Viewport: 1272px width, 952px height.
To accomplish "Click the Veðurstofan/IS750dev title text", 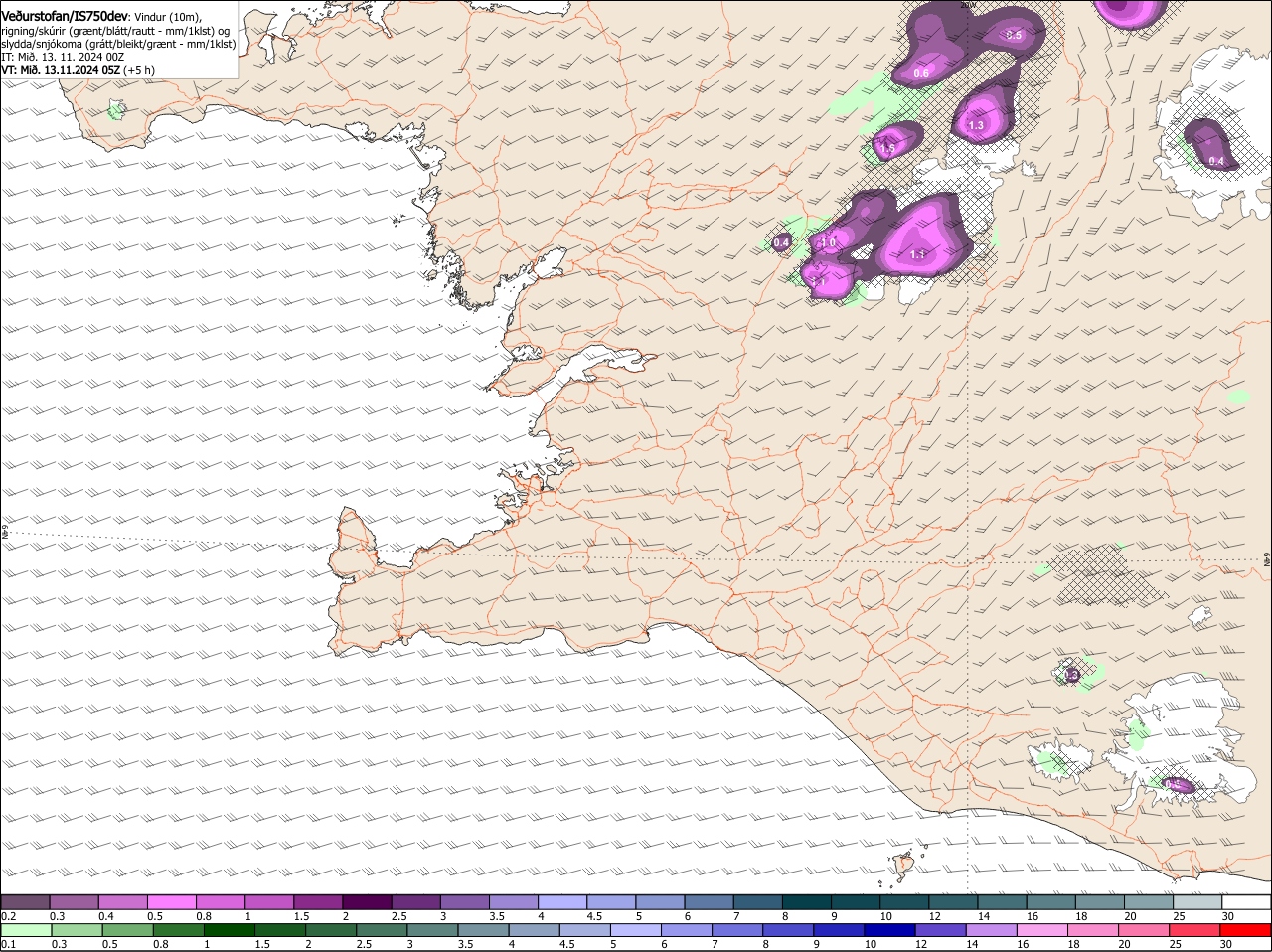I will [65, 16].
